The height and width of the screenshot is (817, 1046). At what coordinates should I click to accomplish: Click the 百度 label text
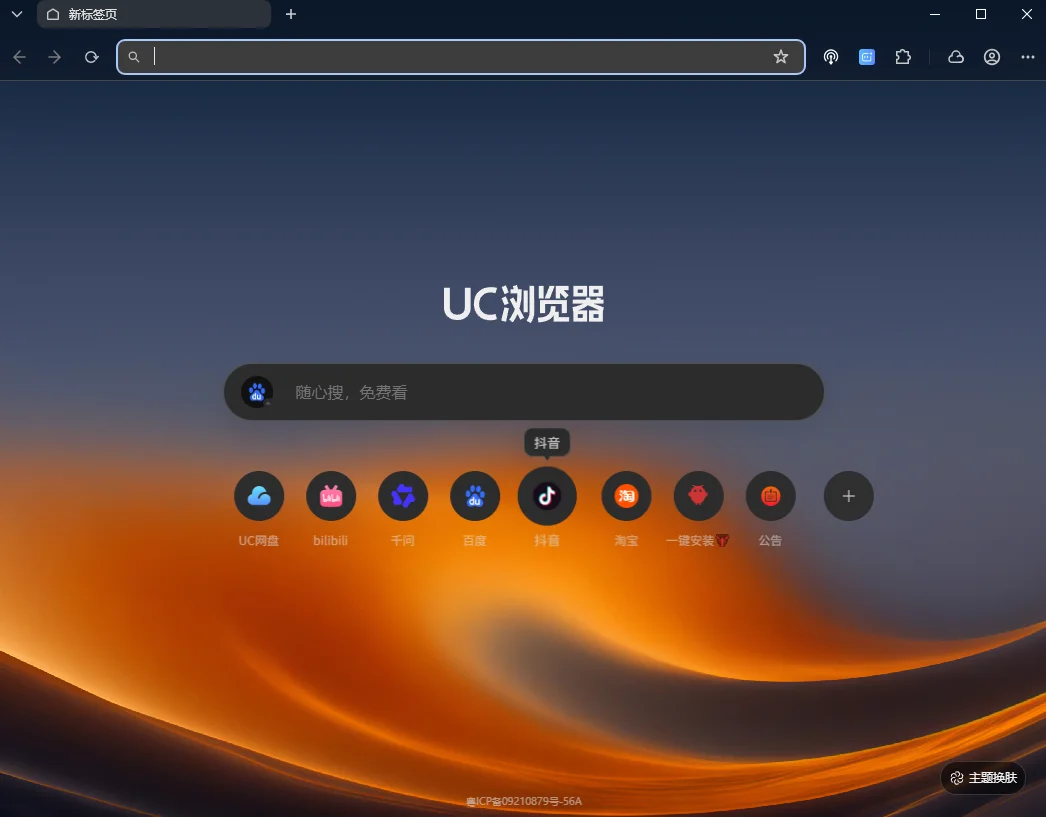pos(475,540)
